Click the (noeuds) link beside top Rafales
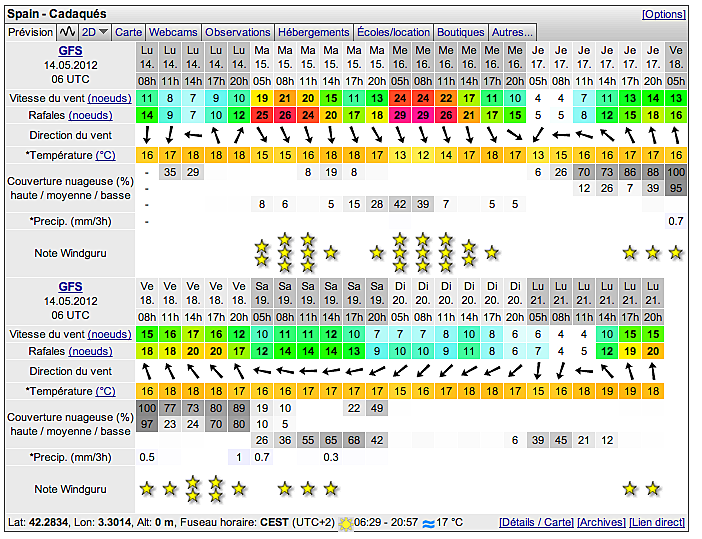This screenshot has height=539, width=702. [90, 116]
